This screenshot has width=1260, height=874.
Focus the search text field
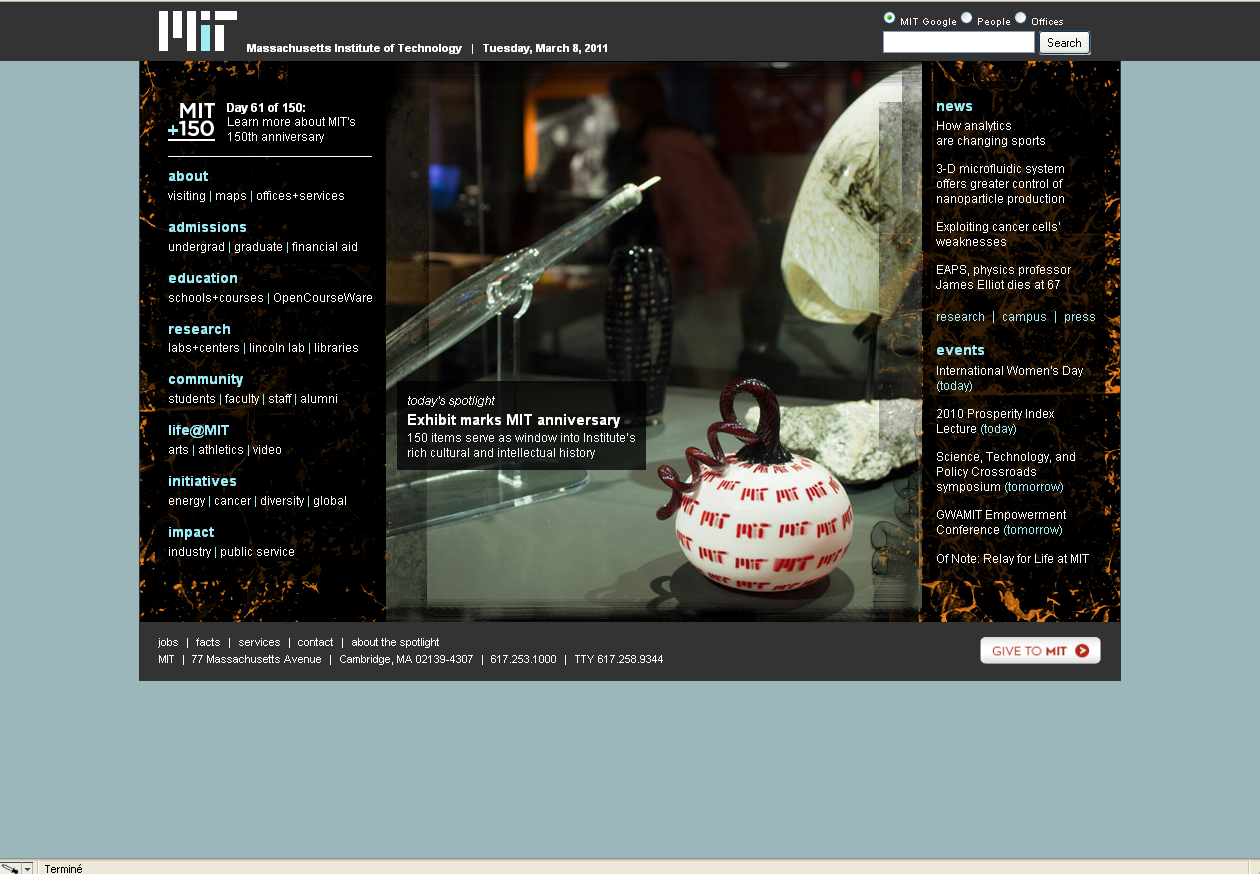click(959, 42)
